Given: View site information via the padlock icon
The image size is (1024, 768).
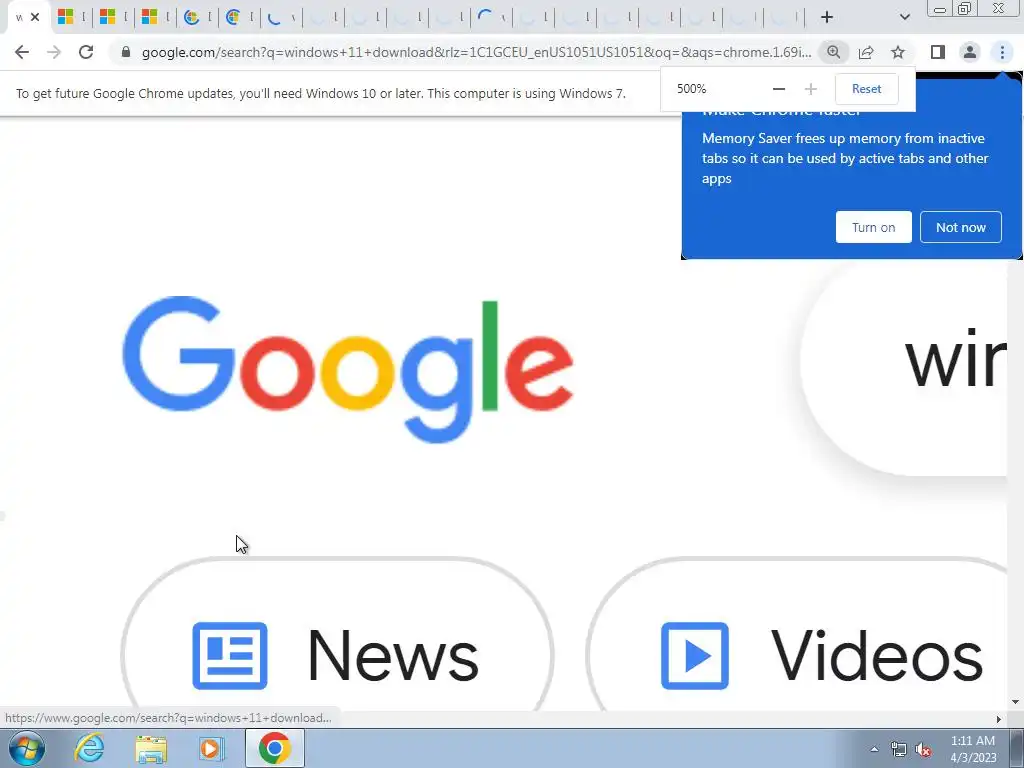Looking at the screenshot, I should click(126, 52).
